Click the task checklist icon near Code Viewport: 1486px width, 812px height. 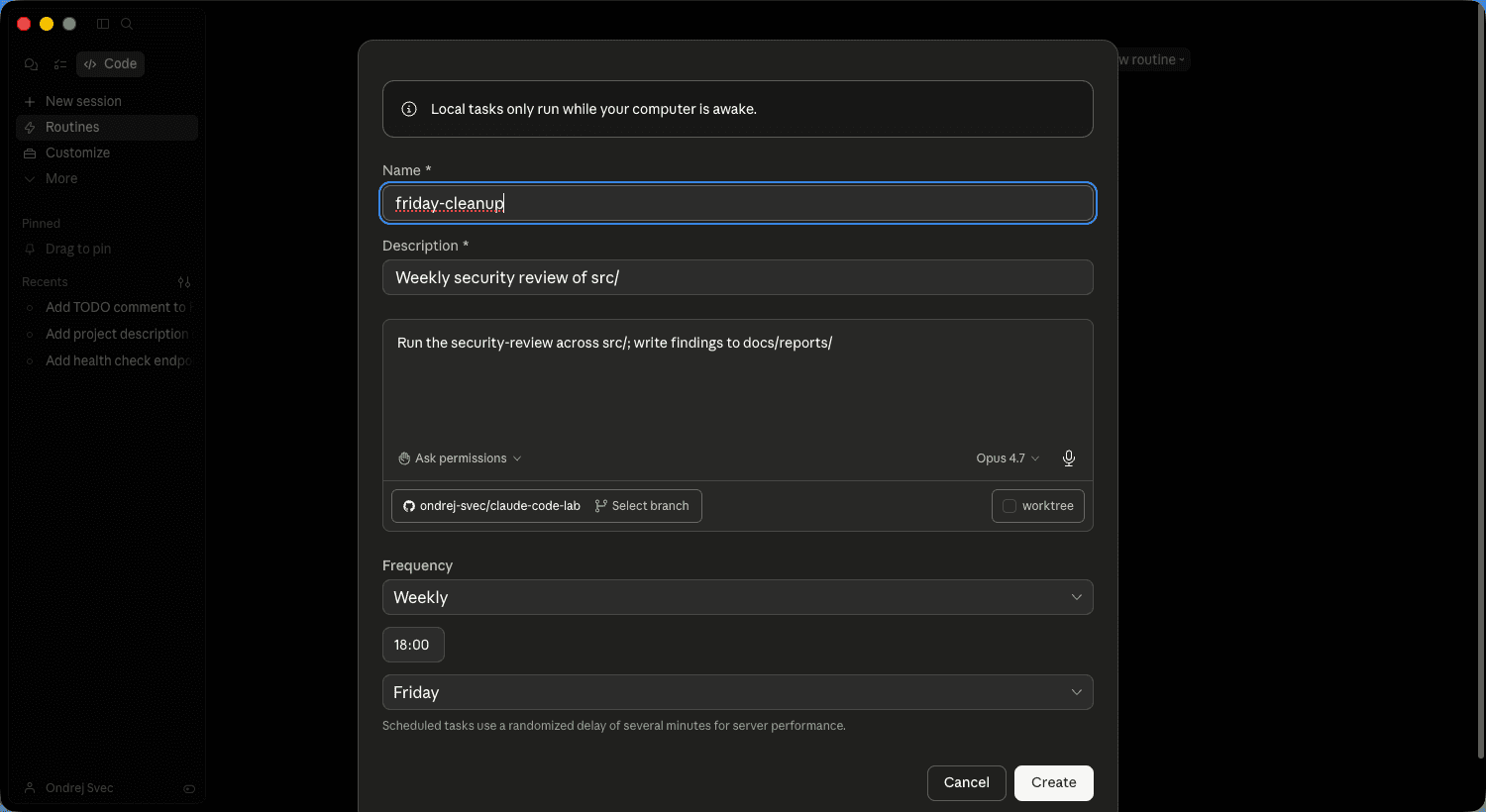coord(59,63)
